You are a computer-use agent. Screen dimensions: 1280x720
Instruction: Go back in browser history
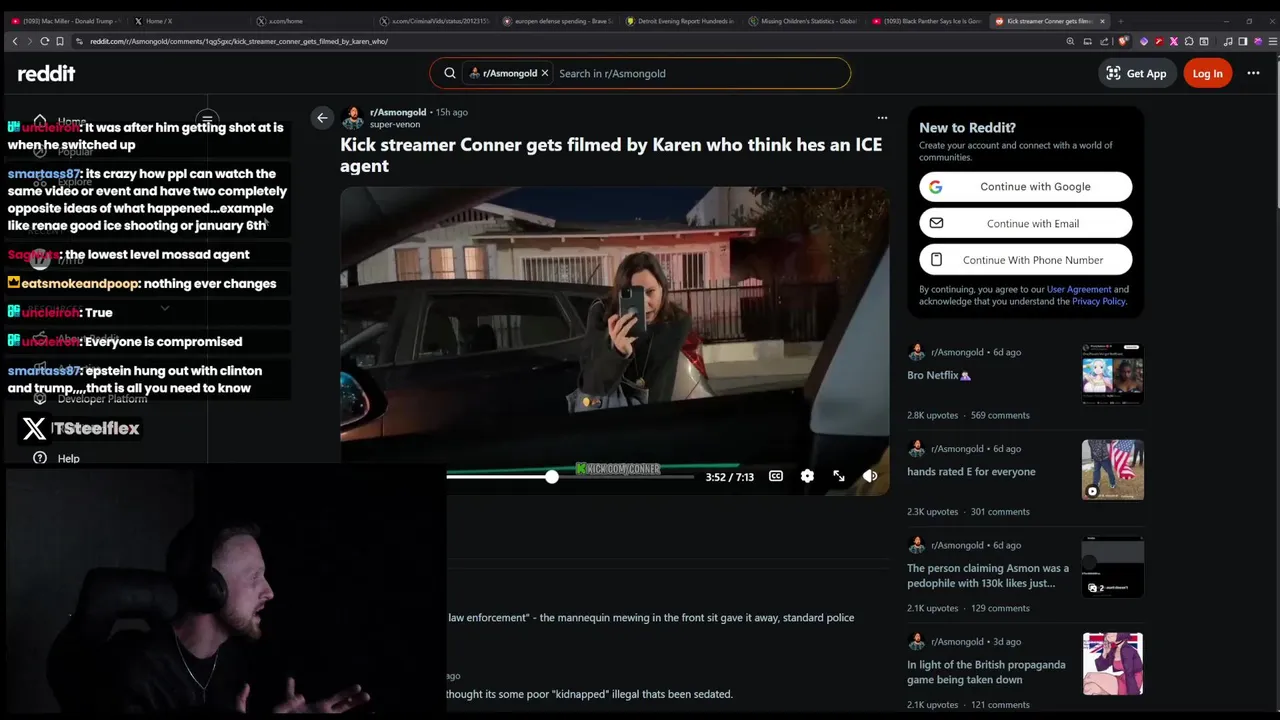click(x=15, y=41)
